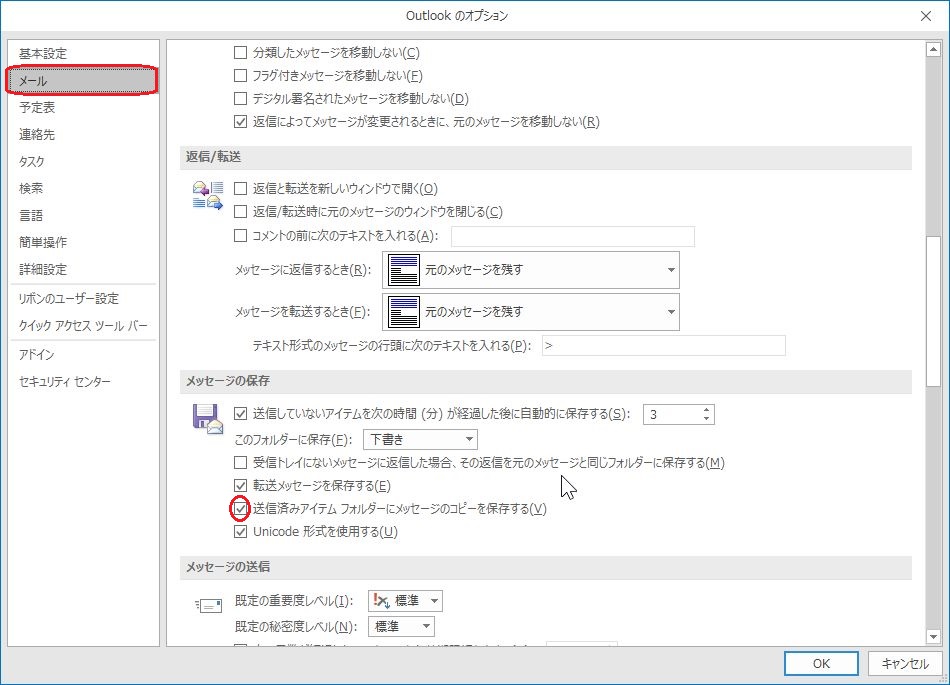Toggle 送信済みアイテム フォルダーにコピーを保存する
The image size is (950, 685).
241,509
